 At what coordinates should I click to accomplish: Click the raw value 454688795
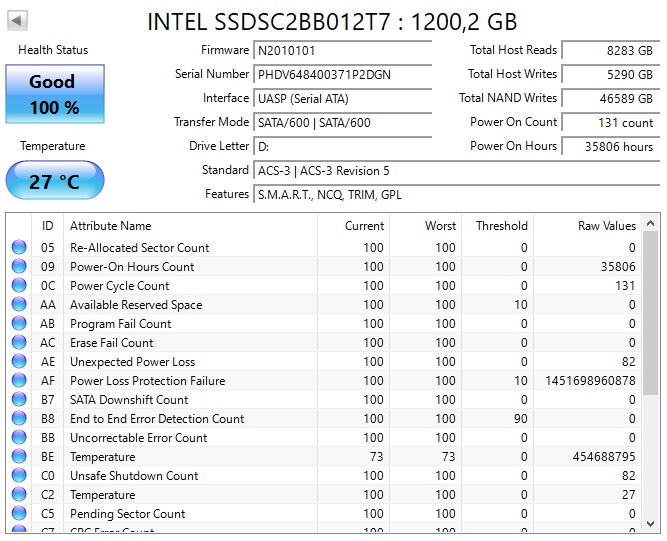tap(604, 457)
